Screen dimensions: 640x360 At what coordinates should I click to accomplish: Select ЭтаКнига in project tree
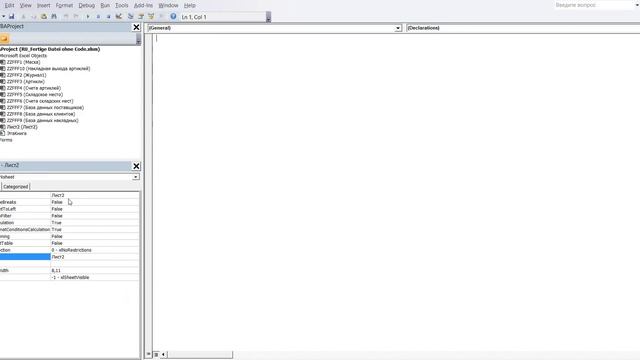tap(16, 133)
